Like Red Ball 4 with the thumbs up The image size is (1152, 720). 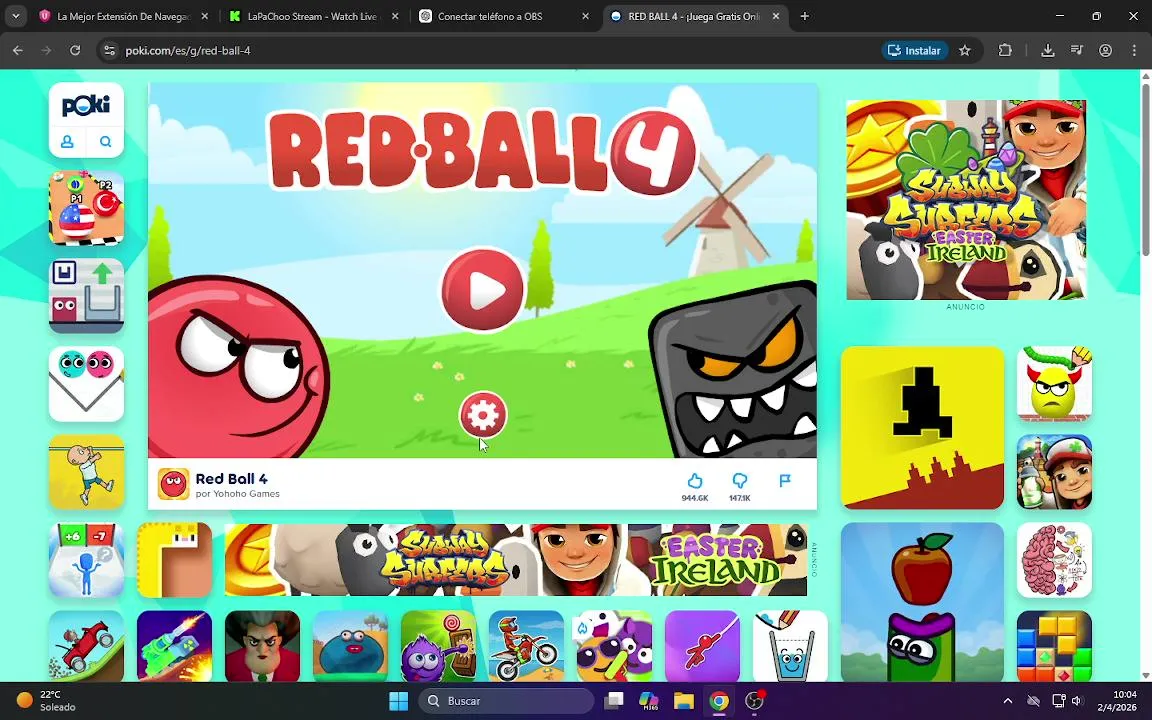coord(694,481)
